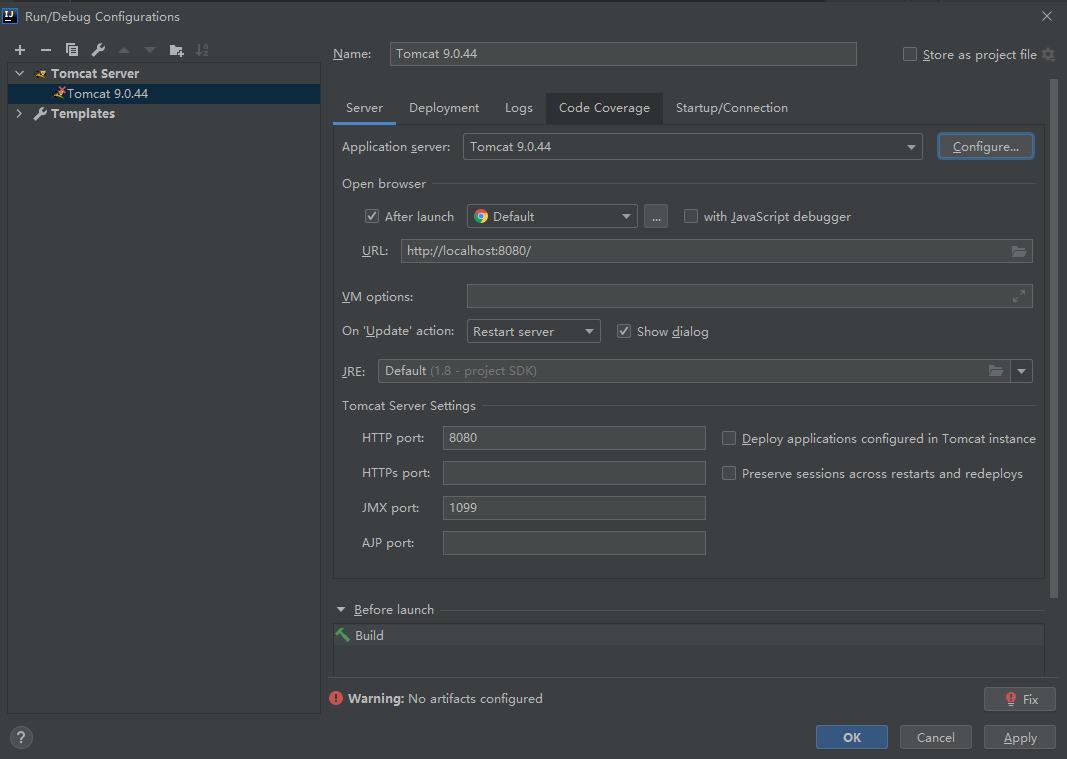Switch to the Deployment tab

coord(444,108)
